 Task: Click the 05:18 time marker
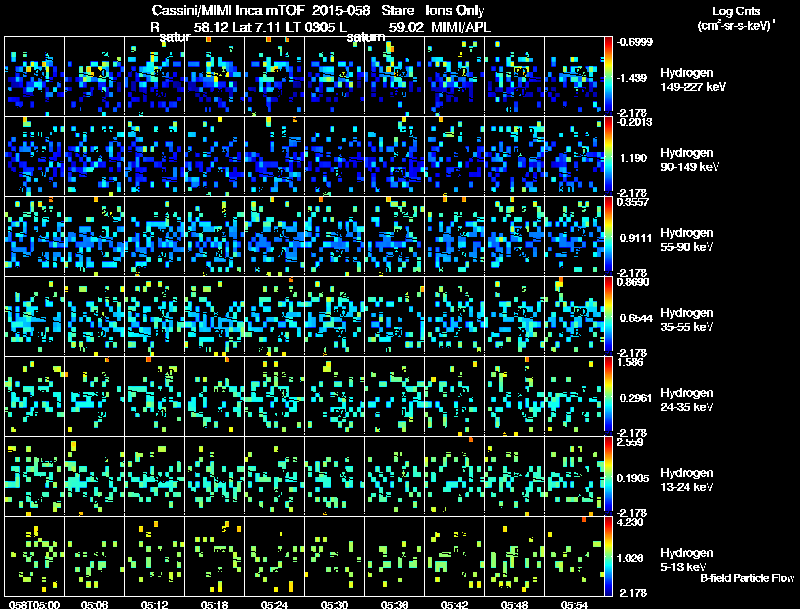pyautogui.click(x=215, y=604)
